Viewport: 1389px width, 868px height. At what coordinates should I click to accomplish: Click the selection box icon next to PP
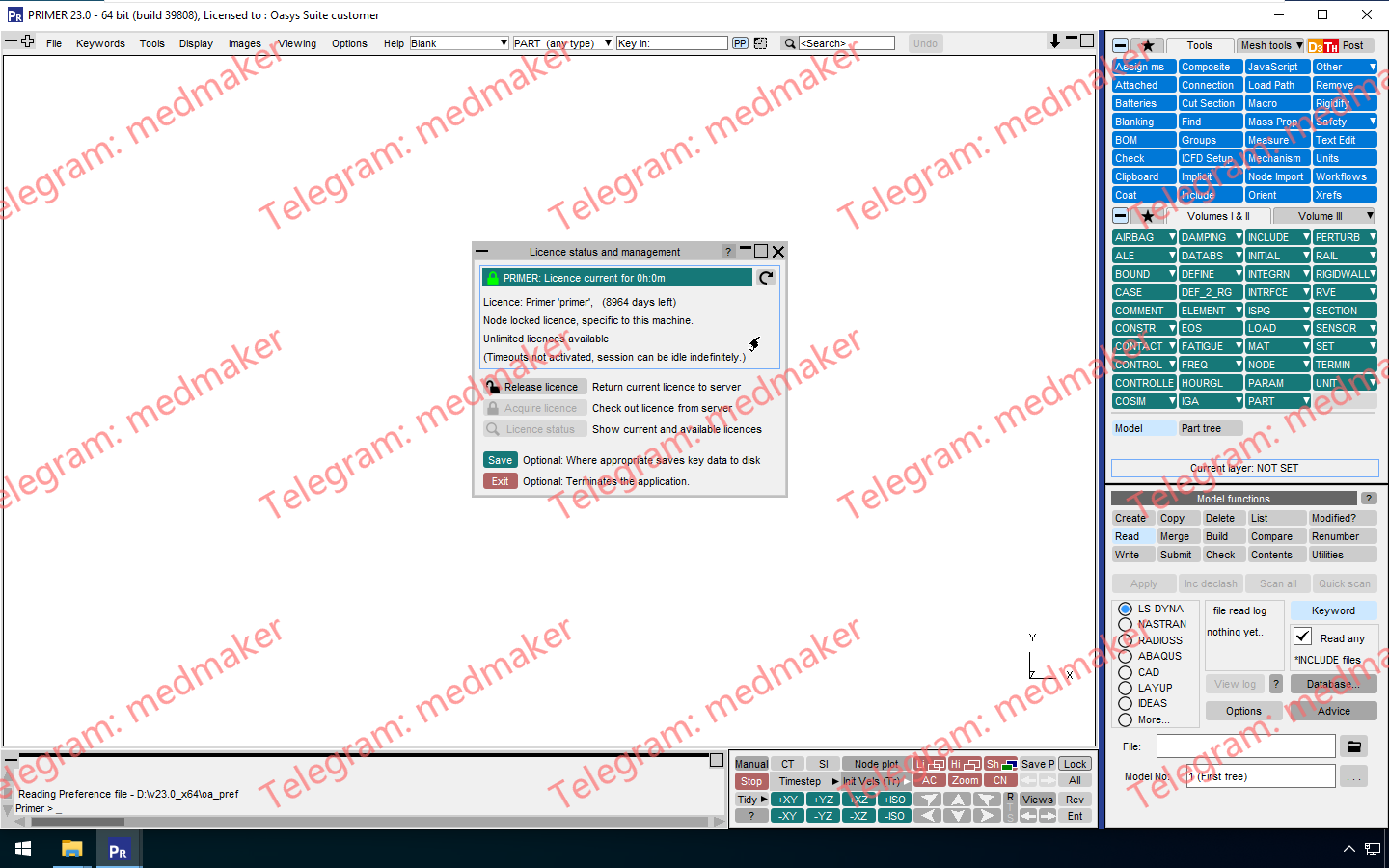click(760, 43)
